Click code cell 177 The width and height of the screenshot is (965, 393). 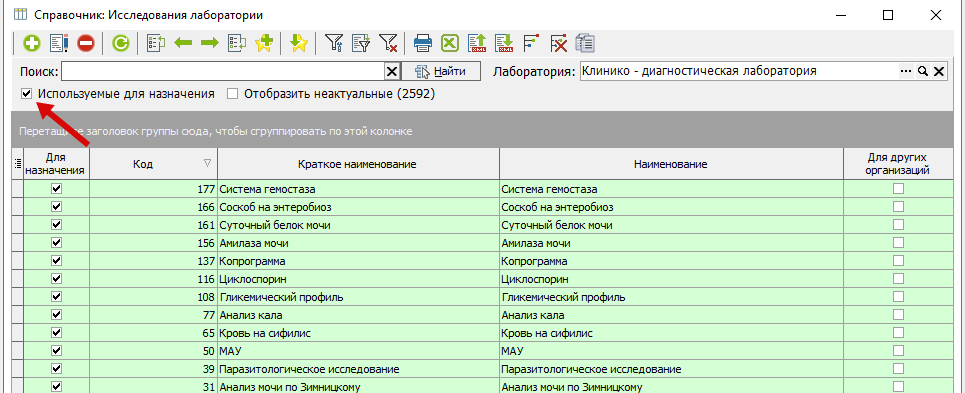pyautogui.click(x=153, y=189)
